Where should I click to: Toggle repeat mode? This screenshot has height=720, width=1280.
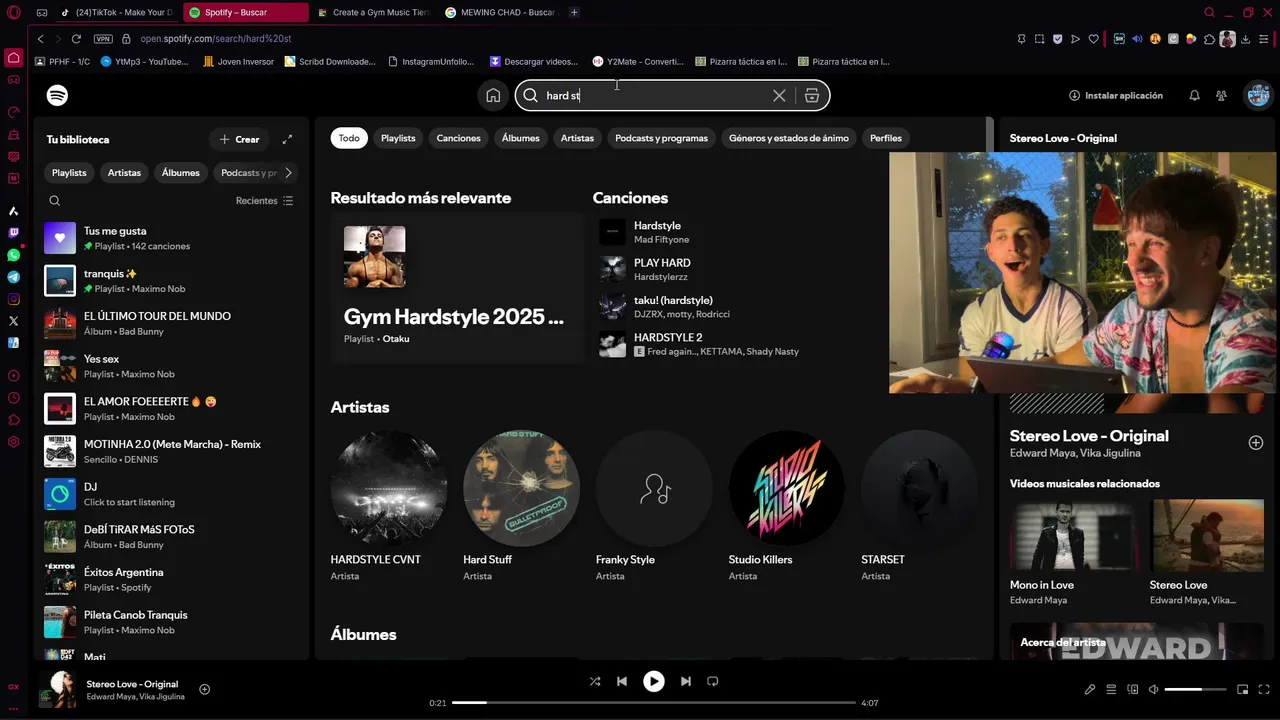(x=713, y=681)
